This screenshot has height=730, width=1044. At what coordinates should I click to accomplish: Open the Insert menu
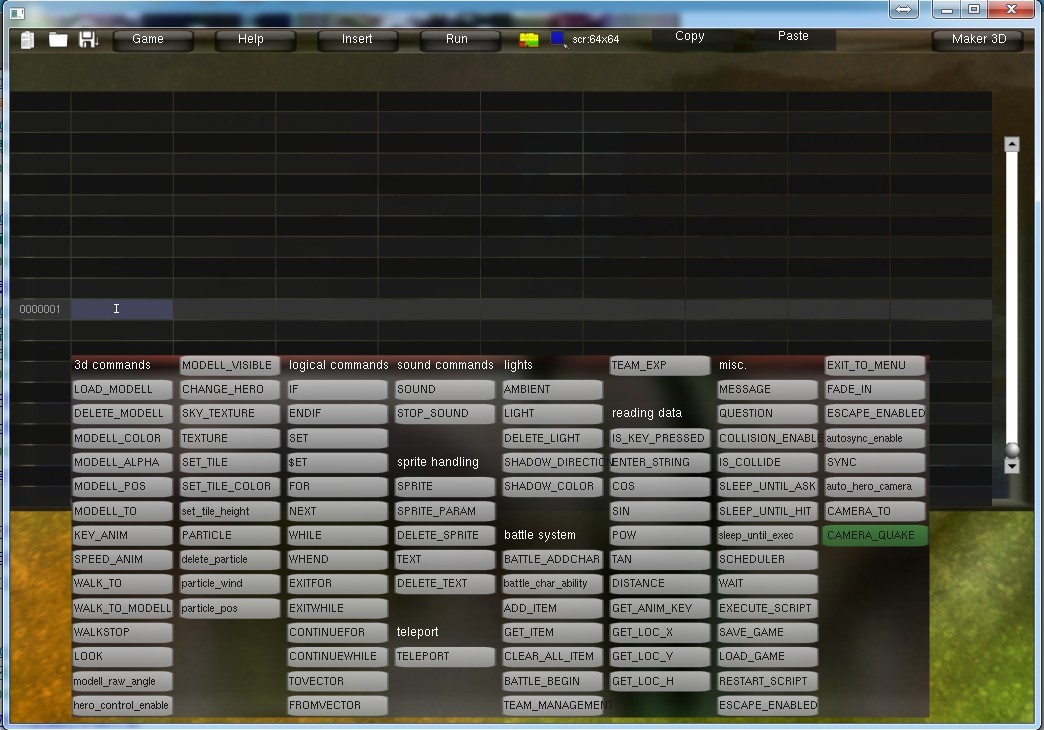358,39
